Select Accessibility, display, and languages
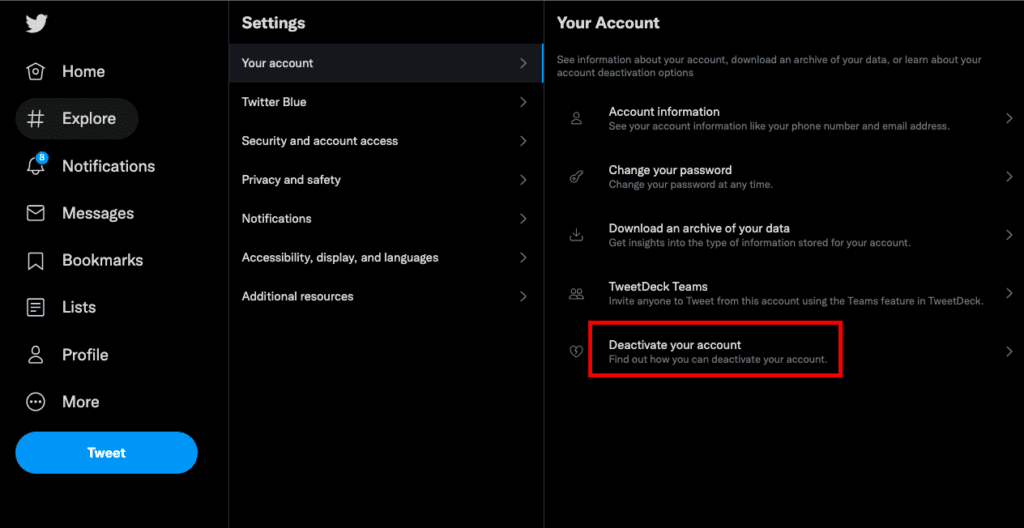 click(386, 257)
